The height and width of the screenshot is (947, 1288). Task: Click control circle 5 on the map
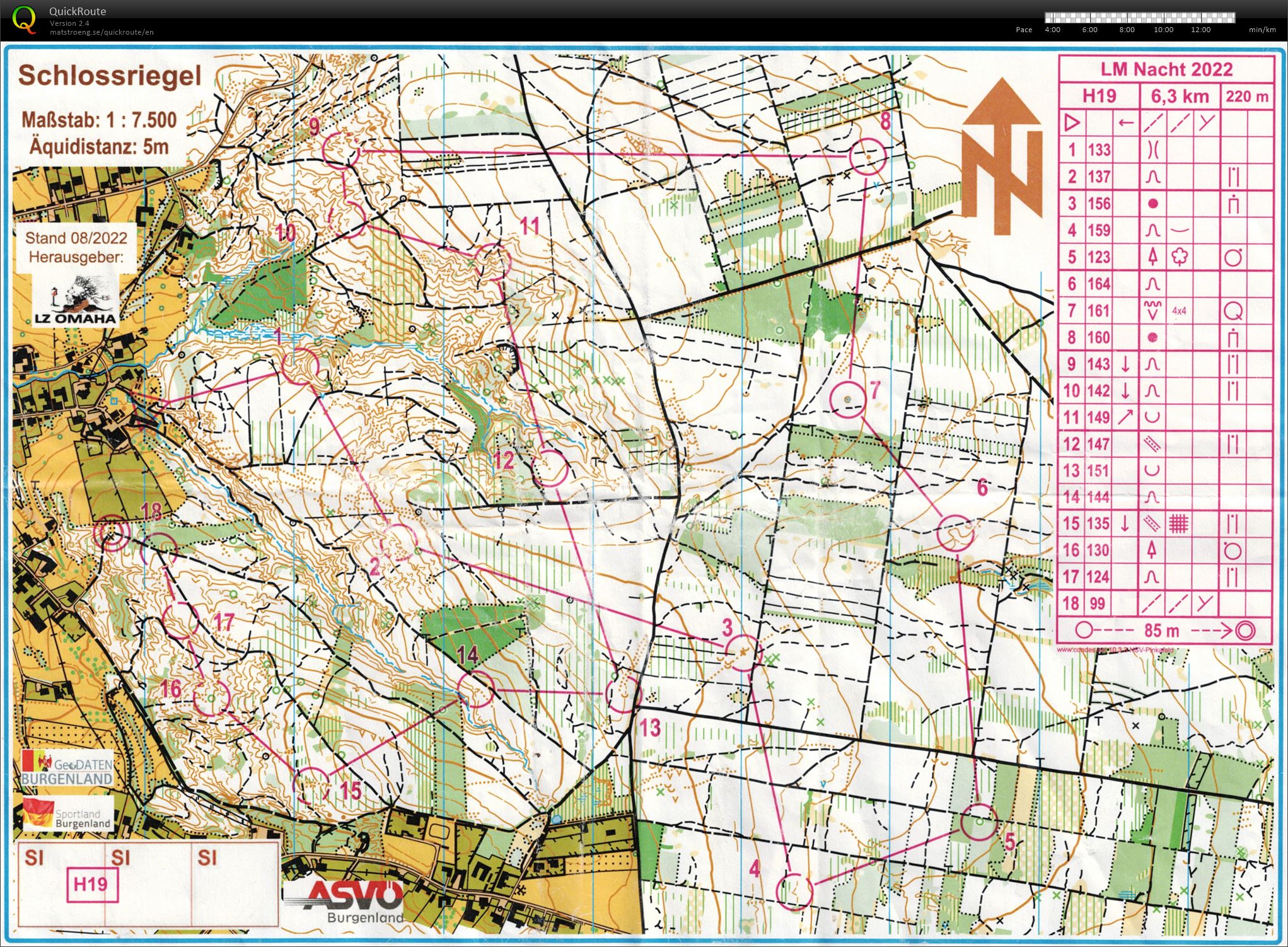[x=979, y=822]
